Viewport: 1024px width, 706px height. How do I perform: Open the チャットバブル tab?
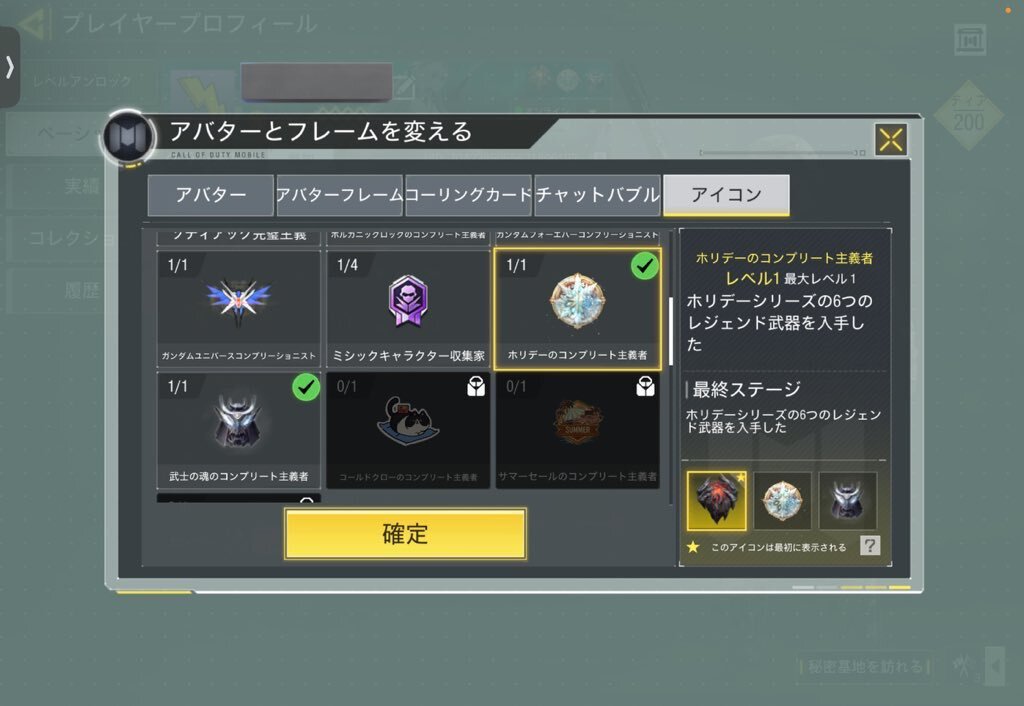(x=597, y=195)
